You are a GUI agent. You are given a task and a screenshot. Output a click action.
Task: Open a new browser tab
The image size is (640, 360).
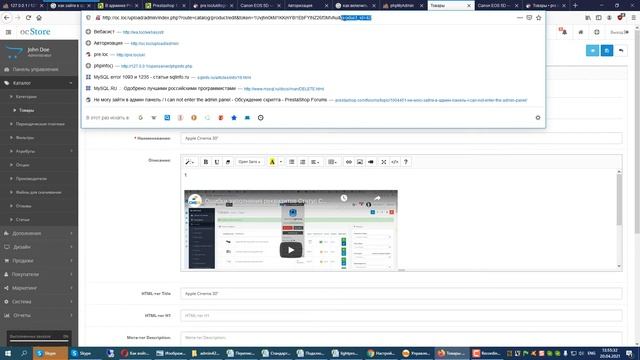tap(575, 6)
